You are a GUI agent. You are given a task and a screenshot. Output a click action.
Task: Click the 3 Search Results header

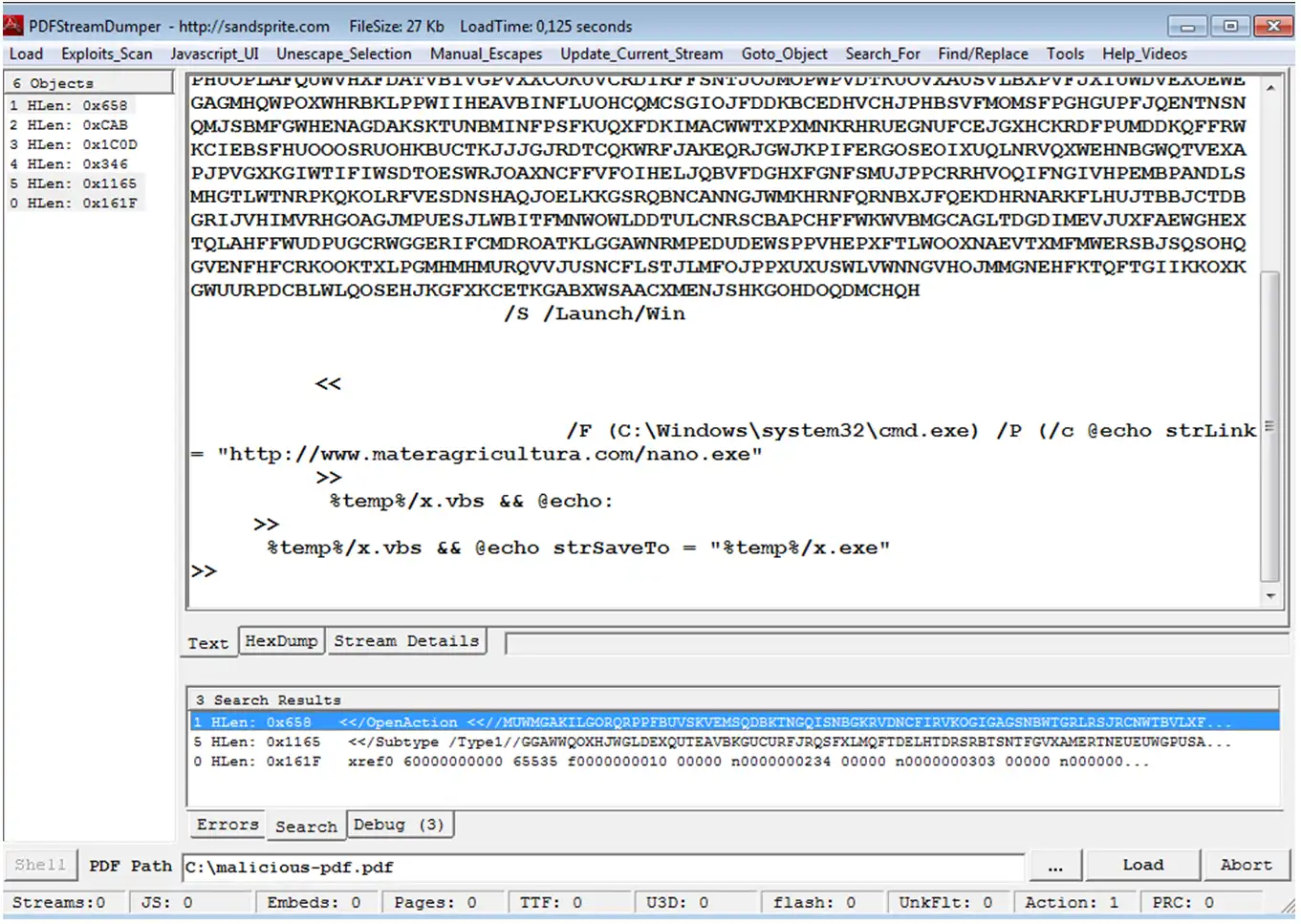[x=733, y=699]
